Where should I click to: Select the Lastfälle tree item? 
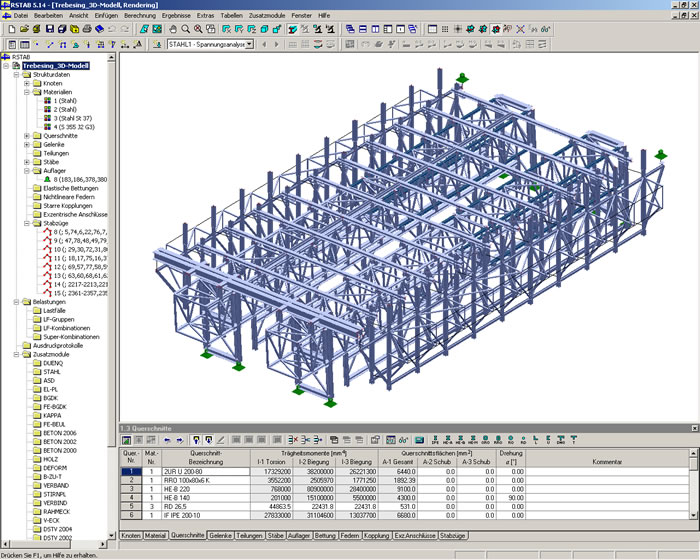click(54, 311)
